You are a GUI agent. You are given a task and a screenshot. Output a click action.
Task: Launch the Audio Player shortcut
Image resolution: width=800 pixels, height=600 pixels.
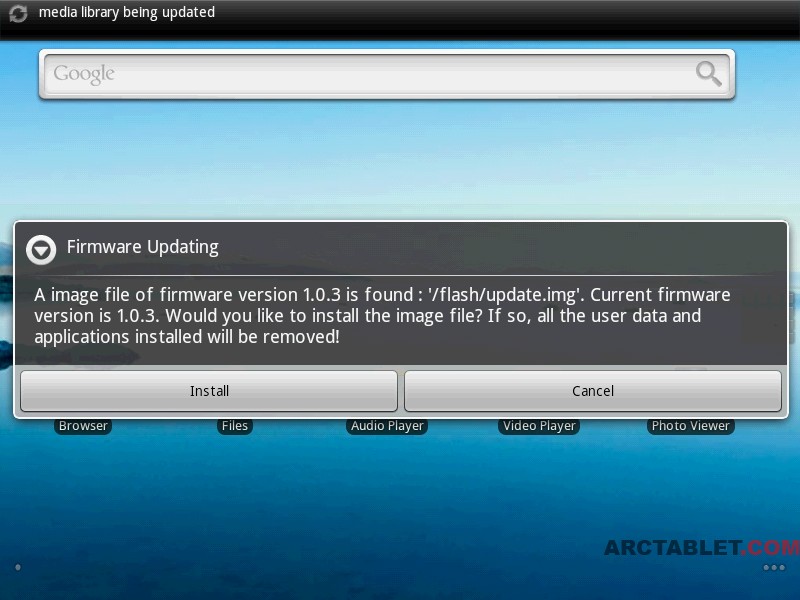pos(387,426)
